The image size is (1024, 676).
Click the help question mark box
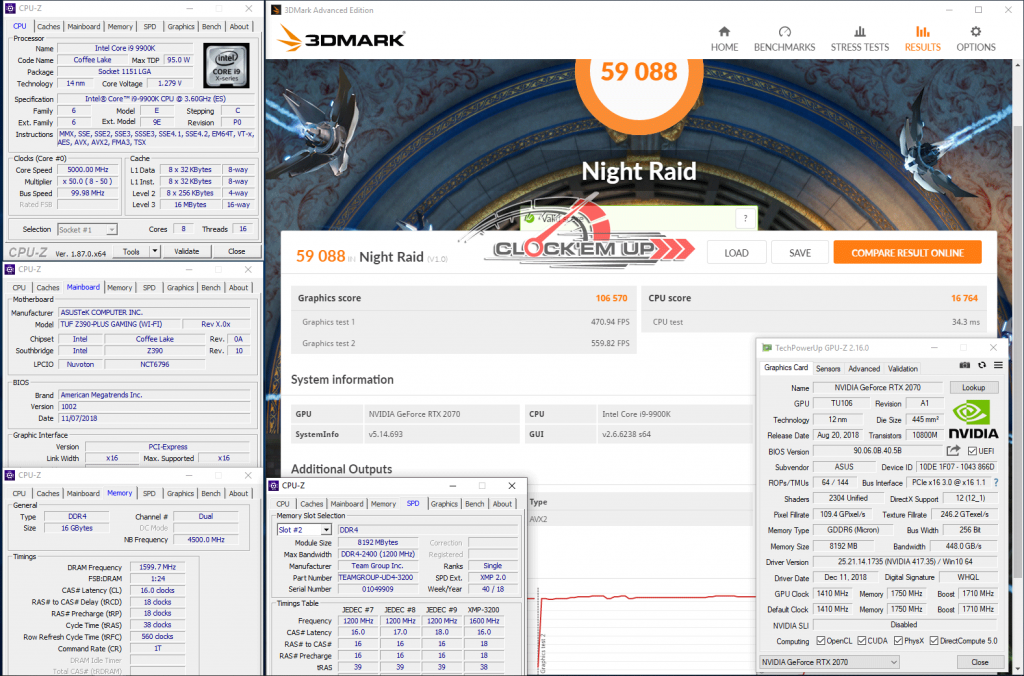tap(743, 219)
